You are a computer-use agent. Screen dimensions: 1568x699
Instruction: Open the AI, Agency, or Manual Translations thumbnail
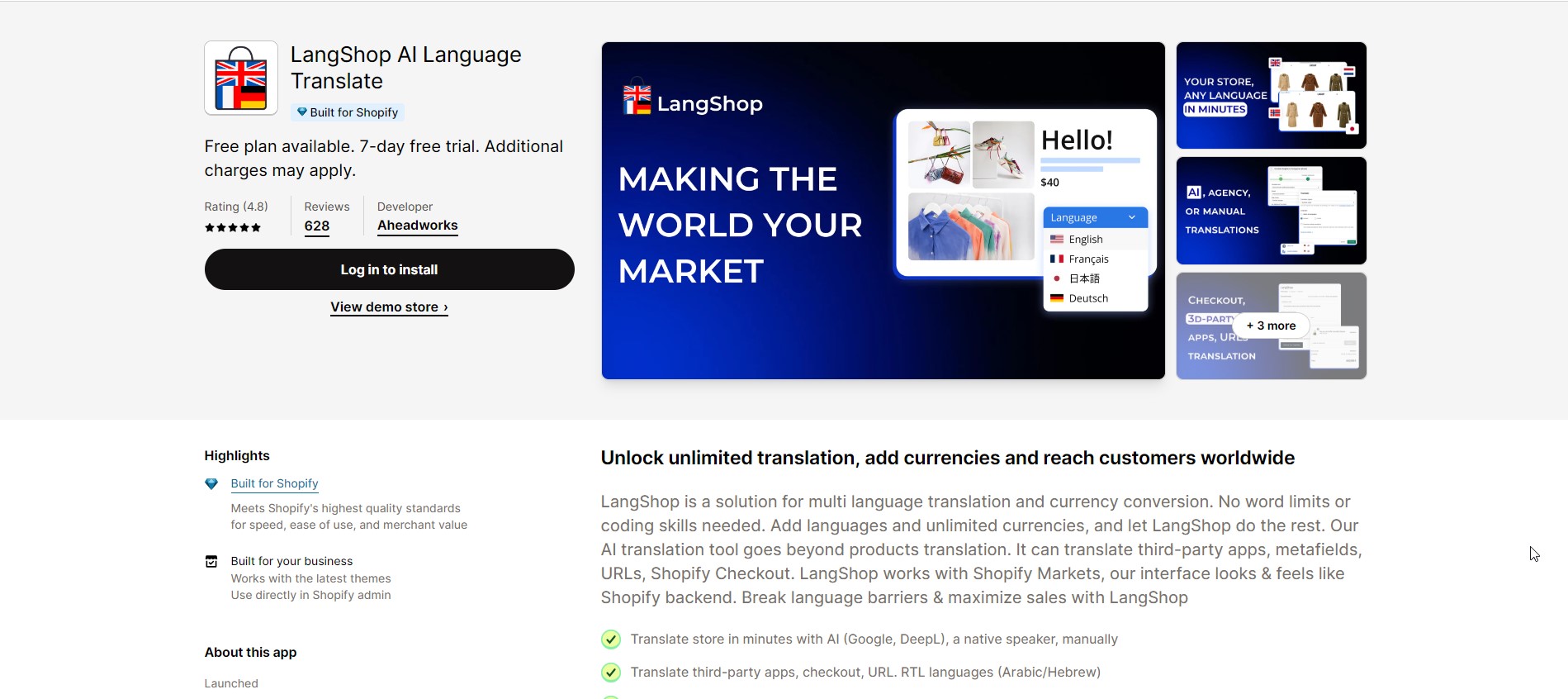[x=1272, y=211]
